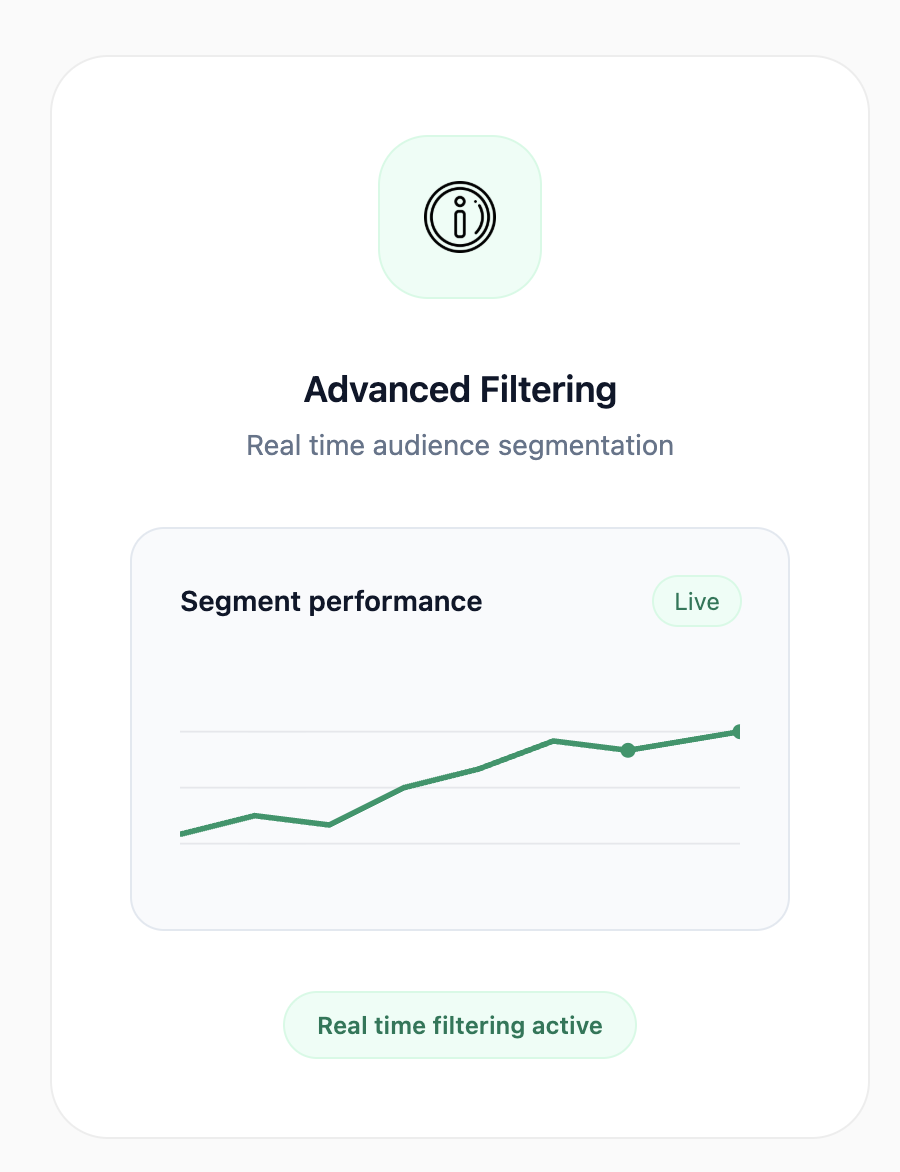Click the left starting point of the trend line
900x1172 pixels.
tap(183, 833)
